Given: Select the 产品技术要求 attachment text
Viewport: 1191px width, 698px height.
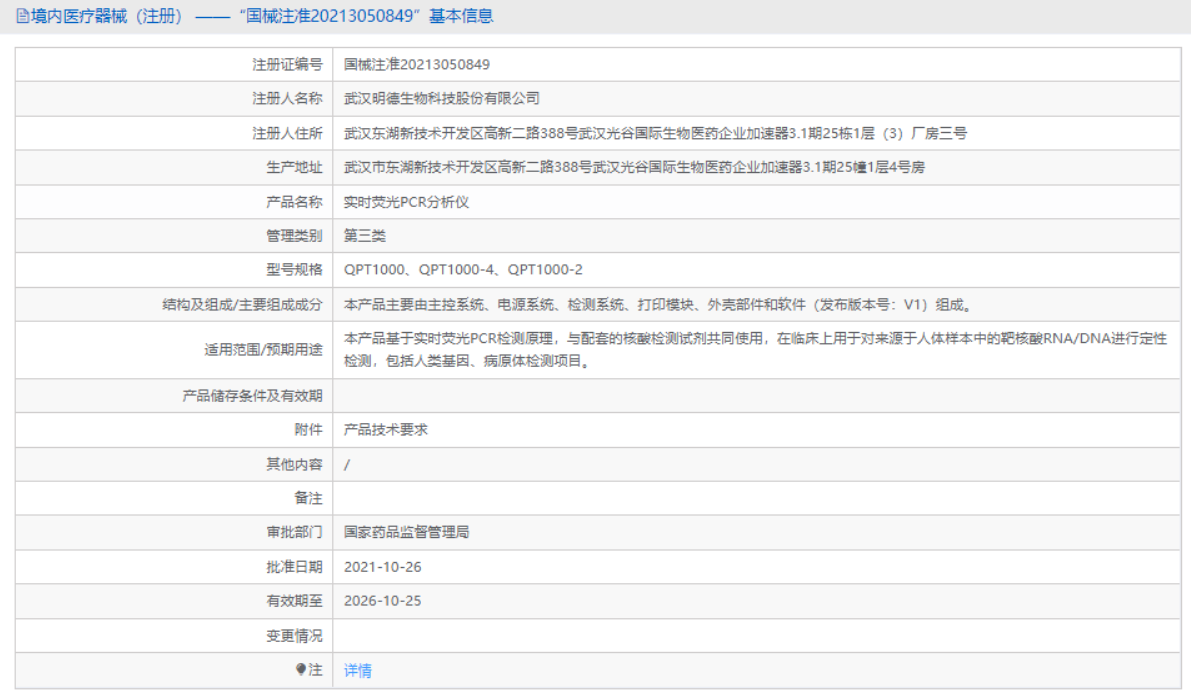Looking at the screenshot, I should (386, 430).
